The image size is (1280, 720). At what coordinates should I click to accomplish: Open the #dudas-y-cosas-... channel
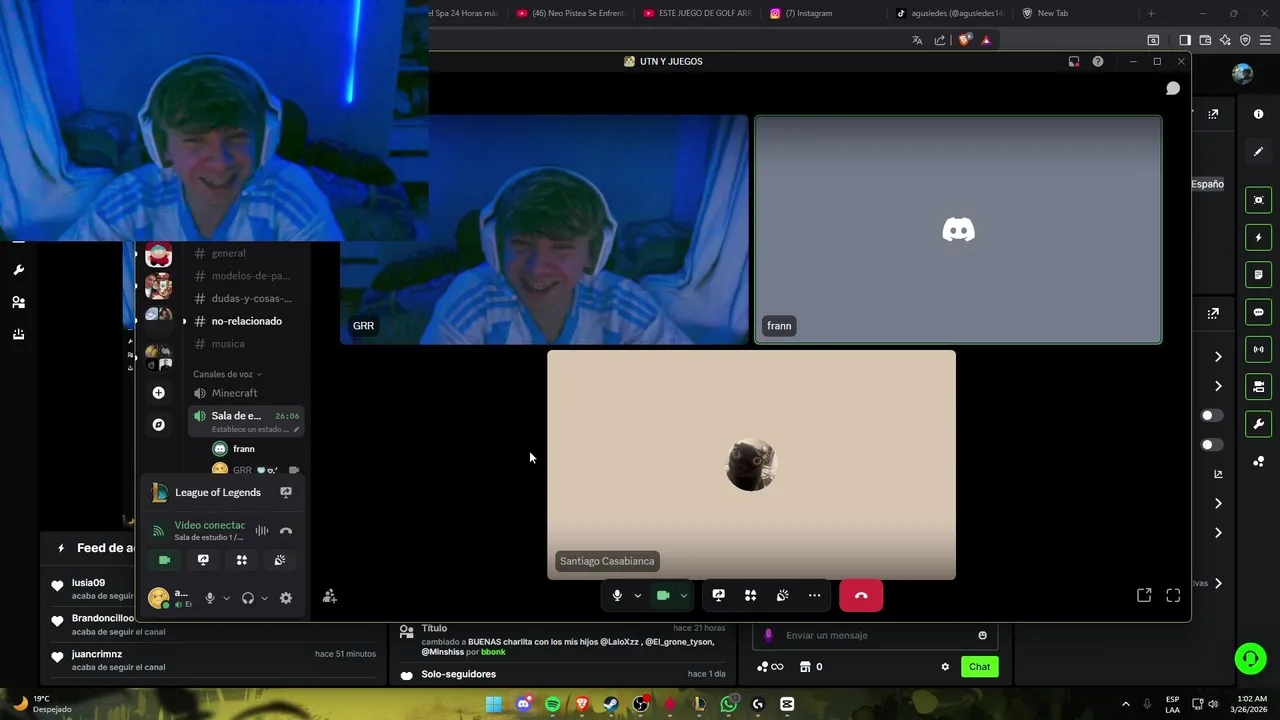click(x=247, y=298)
